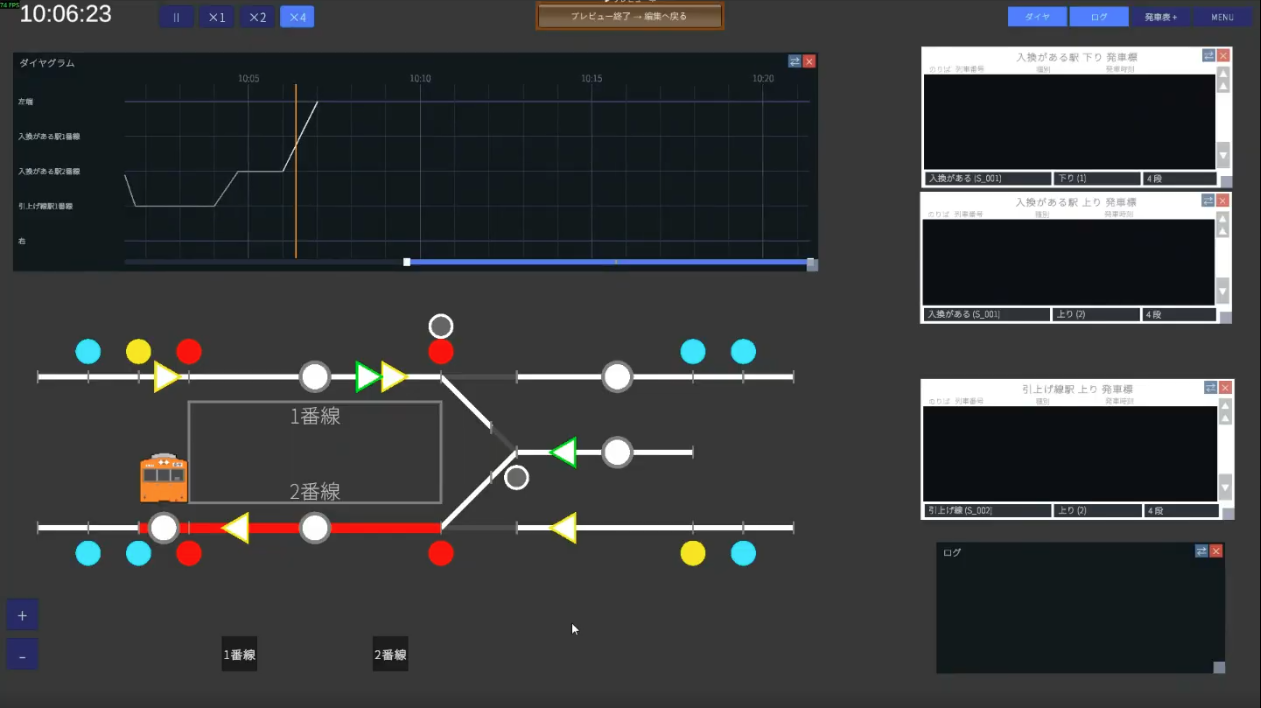Open the 発車表＋ menu item
1261x708 pixels.
1161,17
